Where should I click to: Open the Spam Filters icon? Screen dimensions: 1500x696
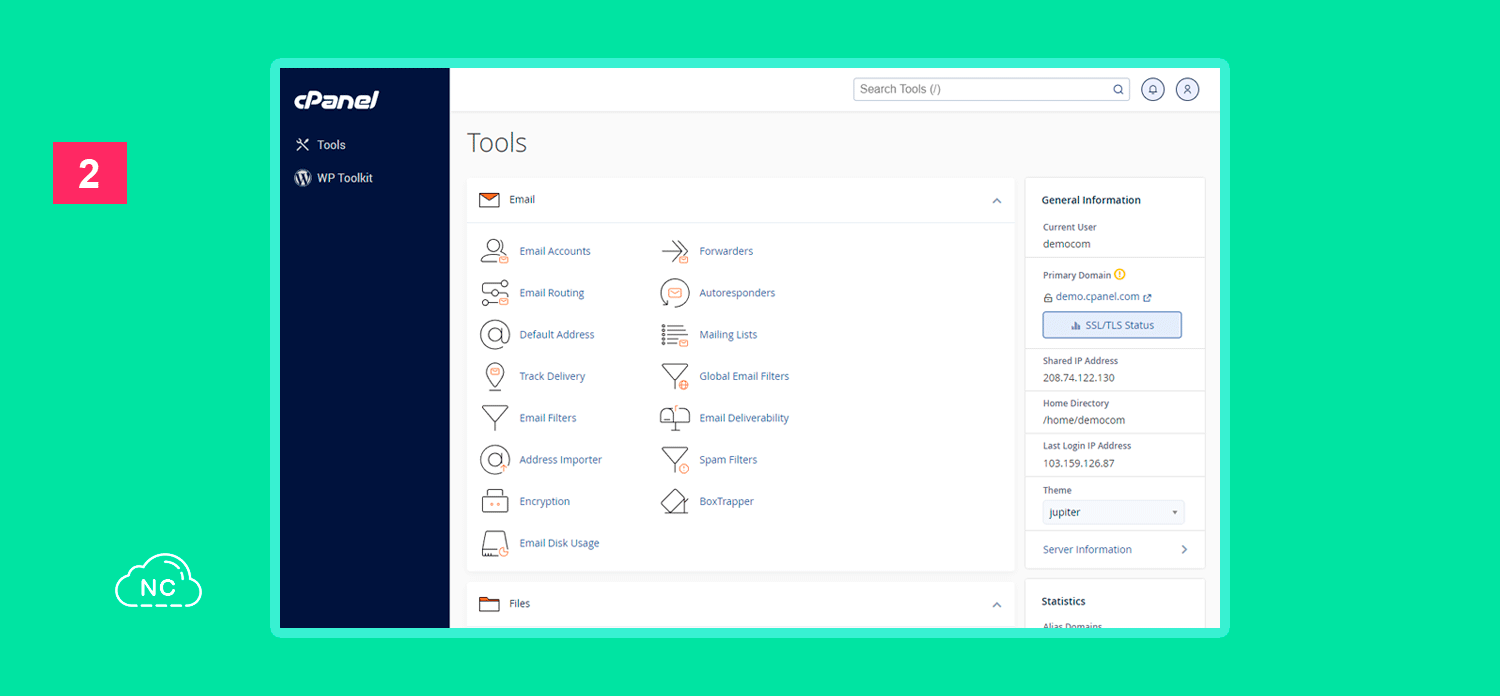coord(675,460)
